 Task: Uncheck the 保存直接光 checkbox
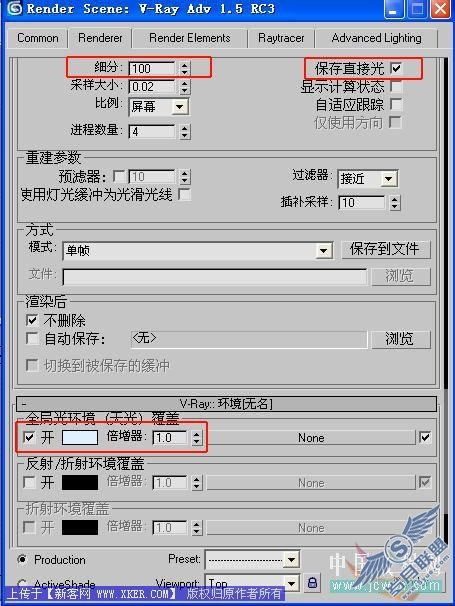pos(396,68)
